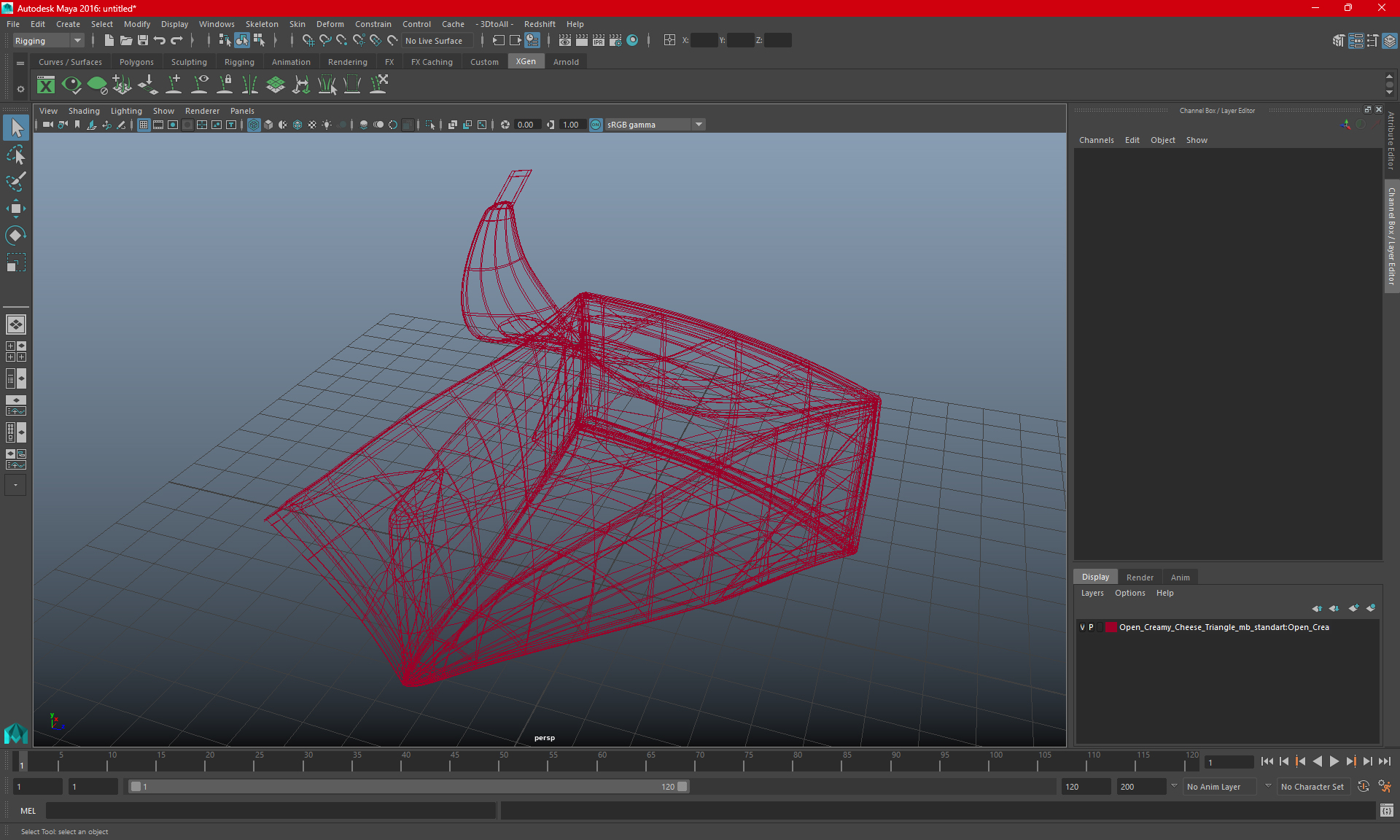Expand the sRGB gamma color profile dropdown
This screenshot has width=1400, height=840.
pyautogui.click(x=699, y=124)
